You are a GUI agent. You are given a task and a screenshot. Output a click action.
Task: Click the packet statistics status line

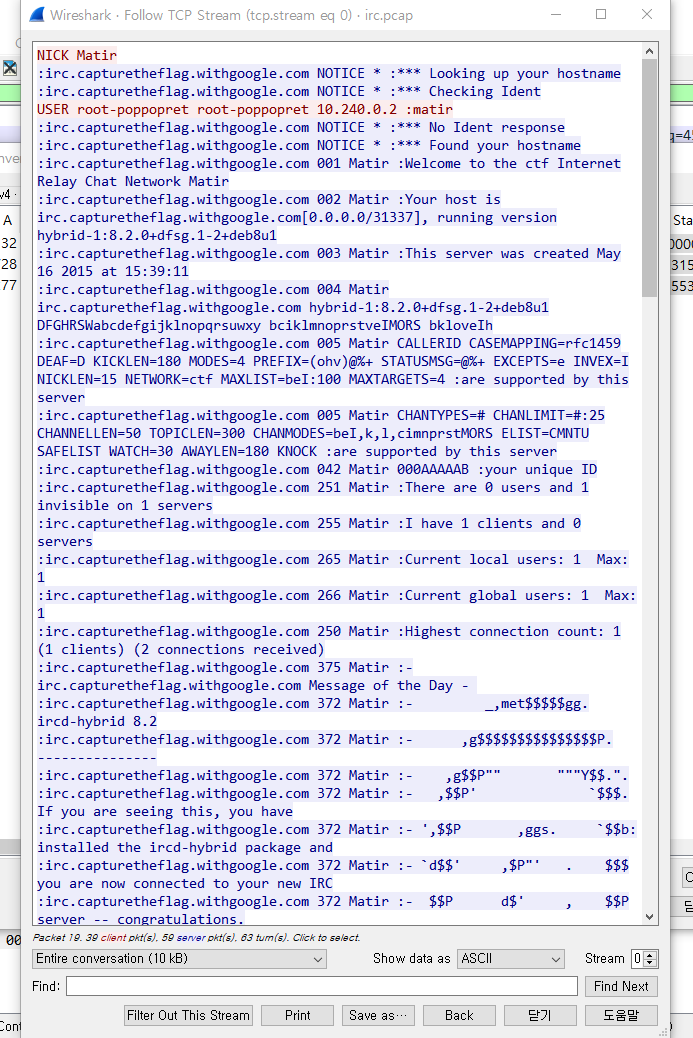197,937
